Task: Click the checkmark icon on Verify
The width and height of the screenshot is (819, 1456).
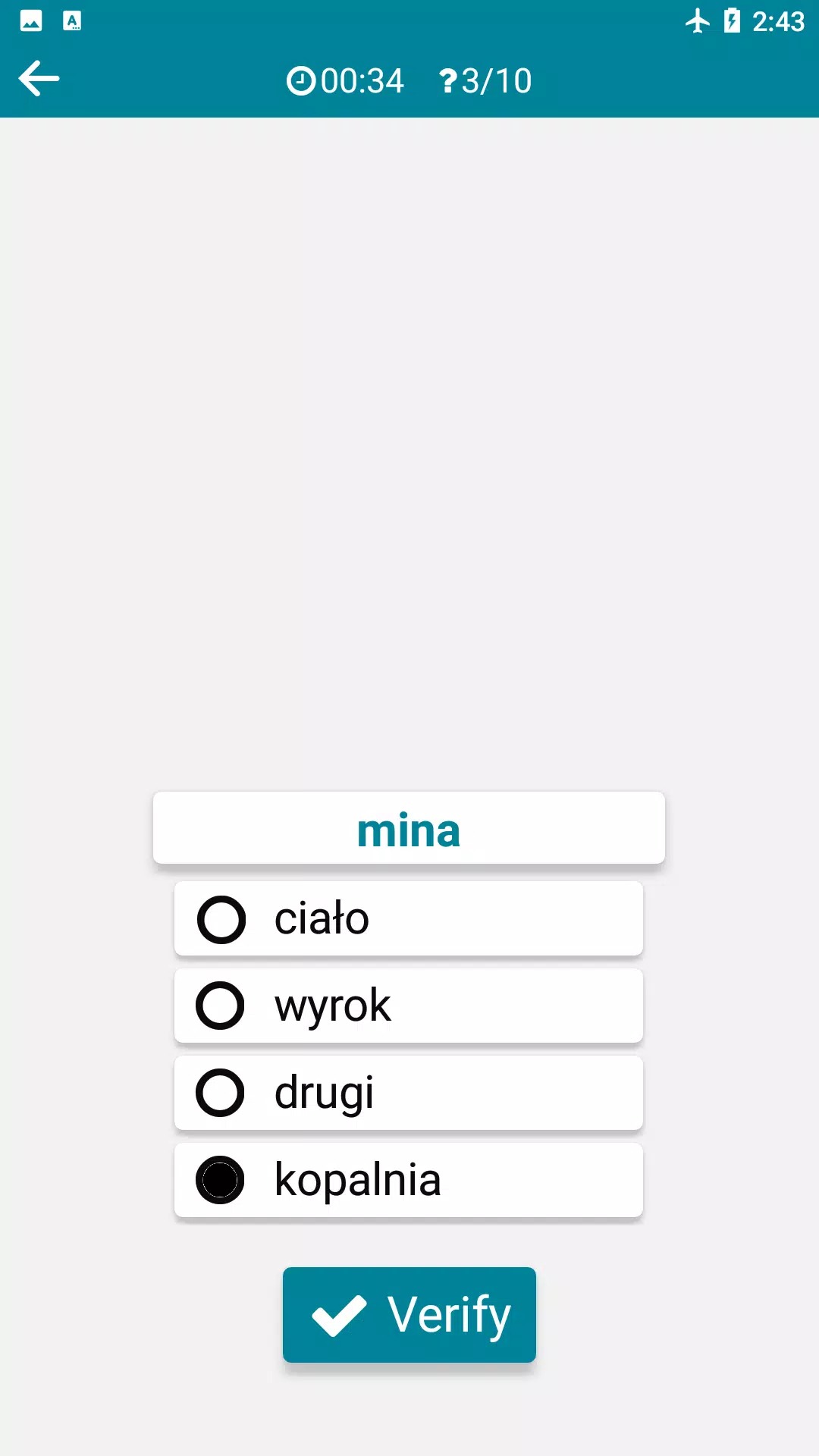Action: (x=339, y=1316)
